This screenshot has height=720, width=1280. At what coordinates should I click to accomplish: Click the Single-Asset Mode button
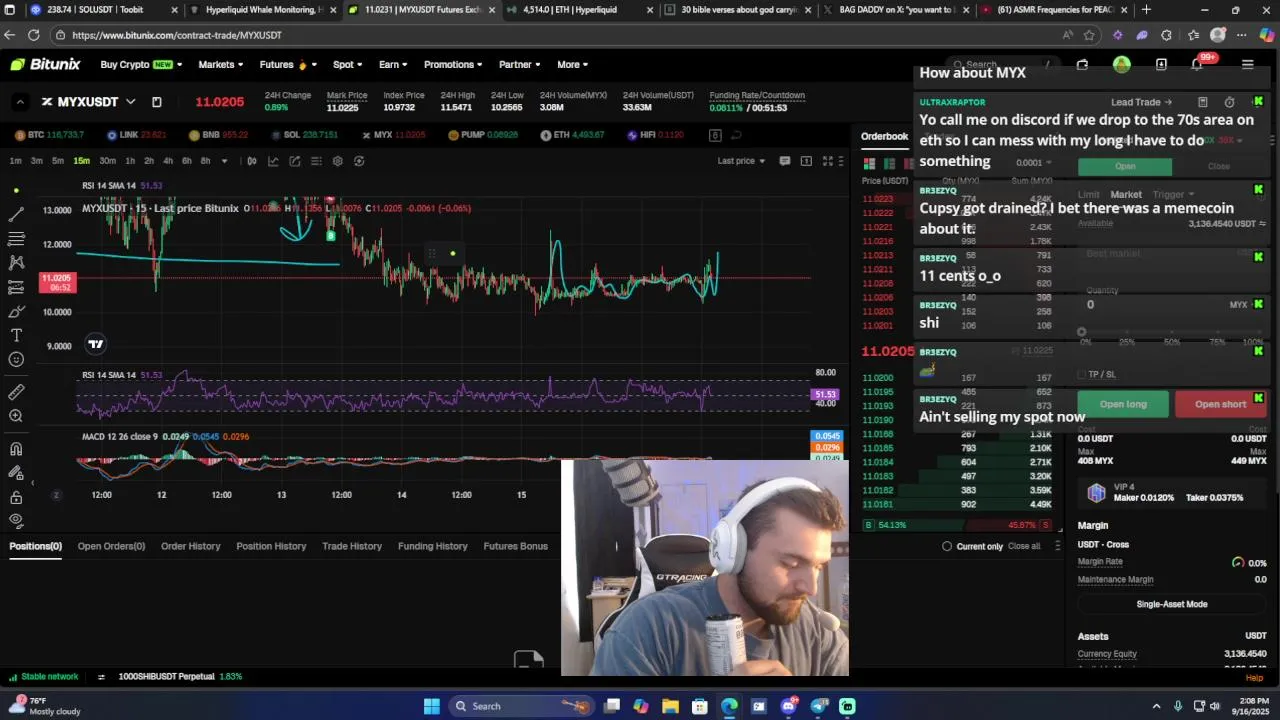(x=1172, y=604)
